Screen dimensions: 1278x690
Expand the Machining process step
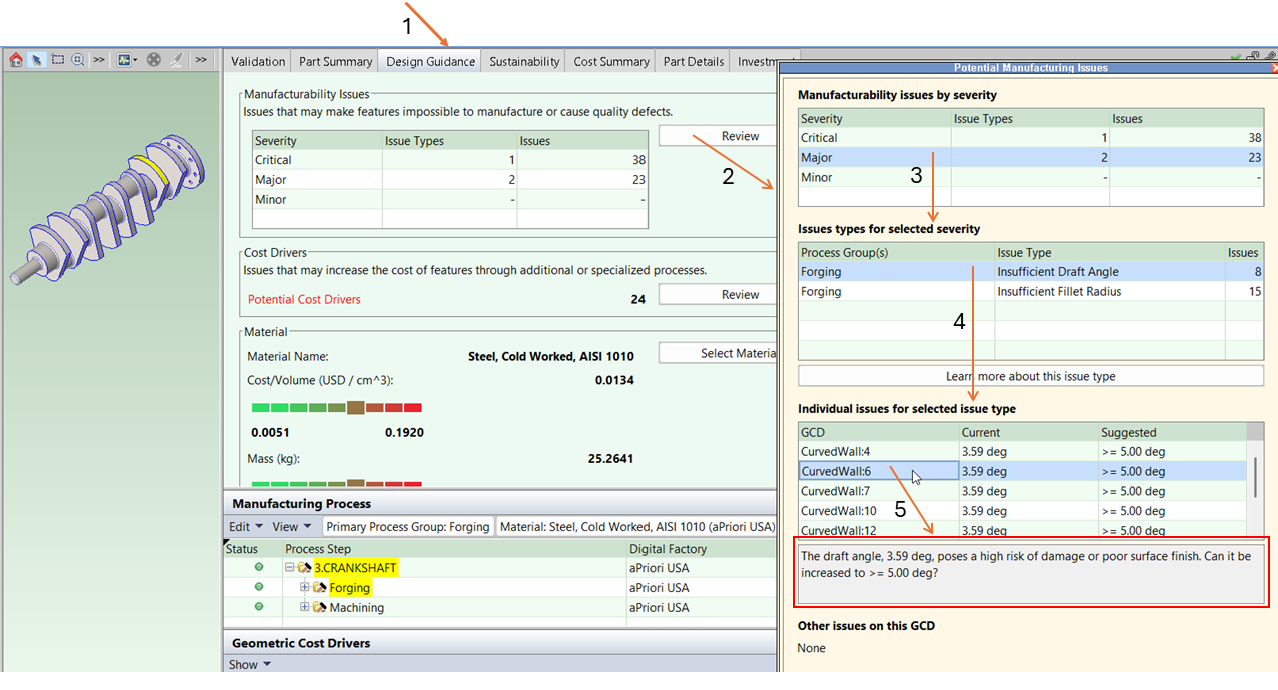[305, 607]
